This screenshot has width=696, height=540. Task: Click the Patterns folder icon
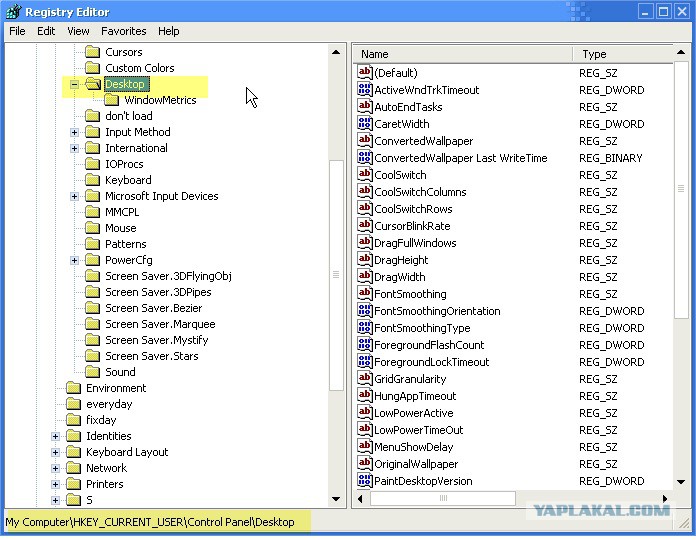tap(92, 244)
